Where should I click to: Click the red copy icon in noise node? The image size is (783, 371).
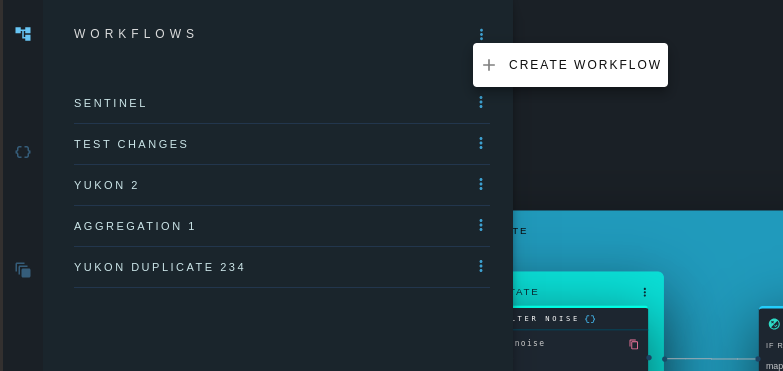coord(634,344)
